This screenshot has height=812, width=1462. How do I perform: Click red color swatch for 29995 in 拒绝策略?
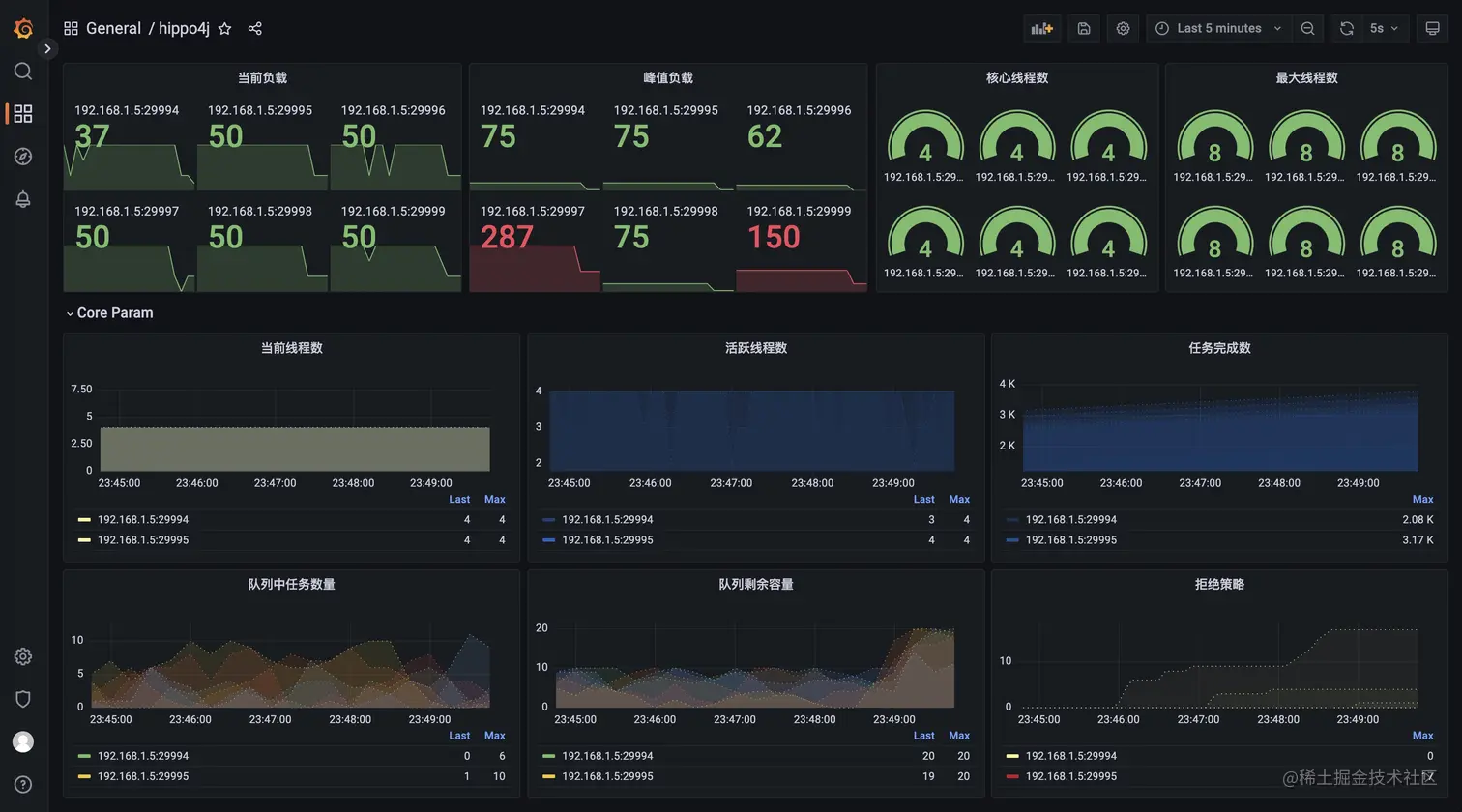[1012, 776]
